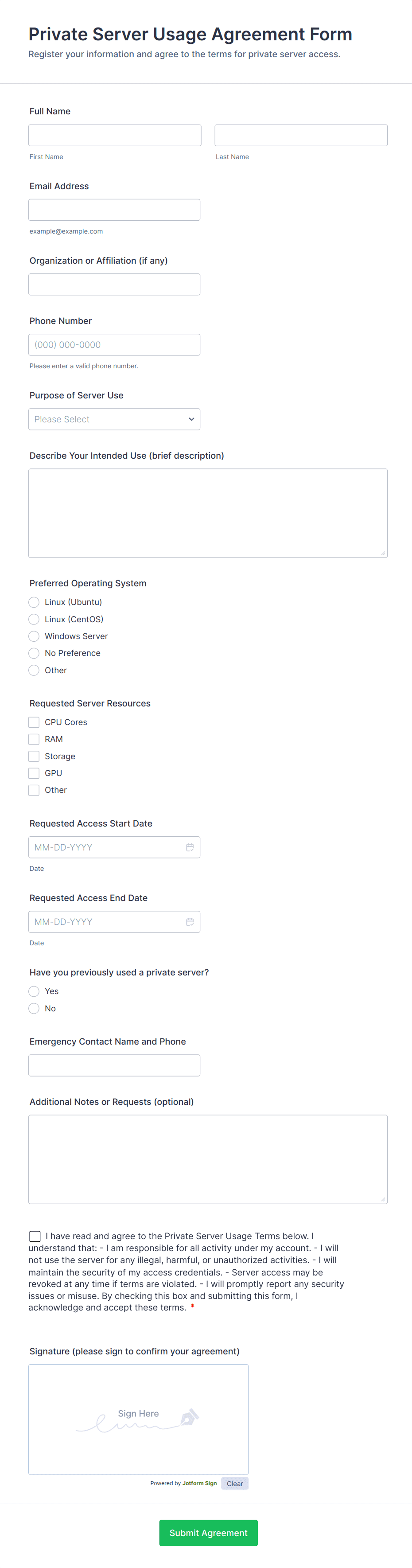Choose Yes for previous private server use
Screen dimensions: 412x1568
click(34, 991)
